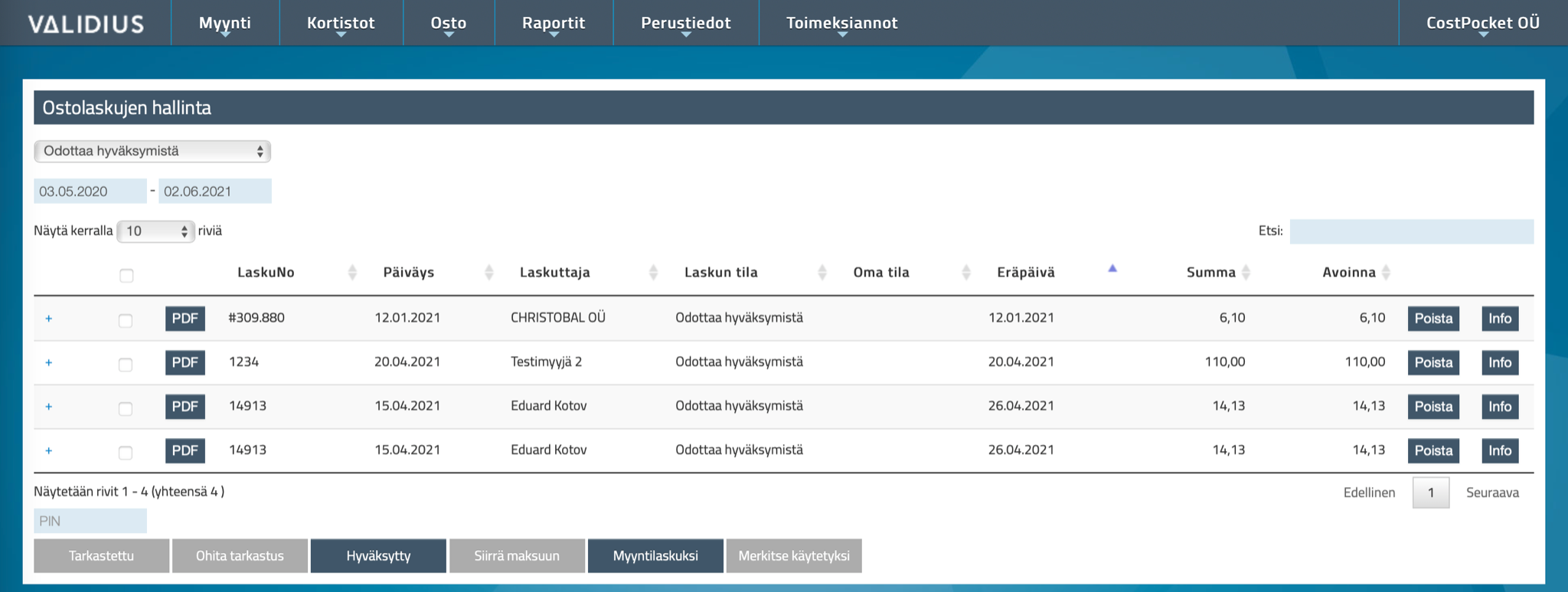This screenshot has height=592, width=1568.
Task: Sort by Oma tila column arrows
Action: (x=966, y=272)
